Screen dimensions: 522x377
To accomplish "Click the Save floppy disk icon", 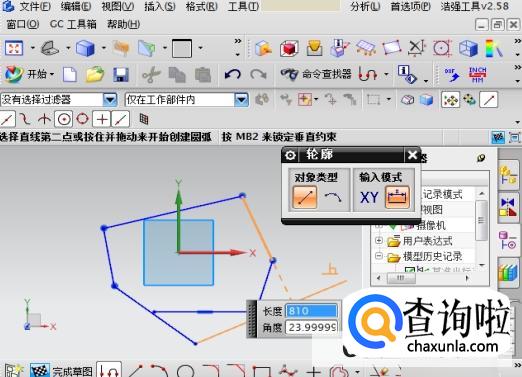I will (x=121, y=74).
